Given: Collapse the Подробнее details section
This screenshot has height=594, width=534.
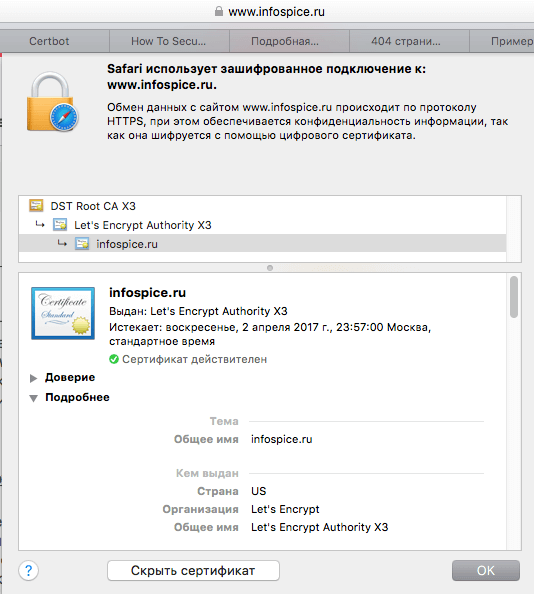Looking at the screenshot, I should (x=33, y=398).
